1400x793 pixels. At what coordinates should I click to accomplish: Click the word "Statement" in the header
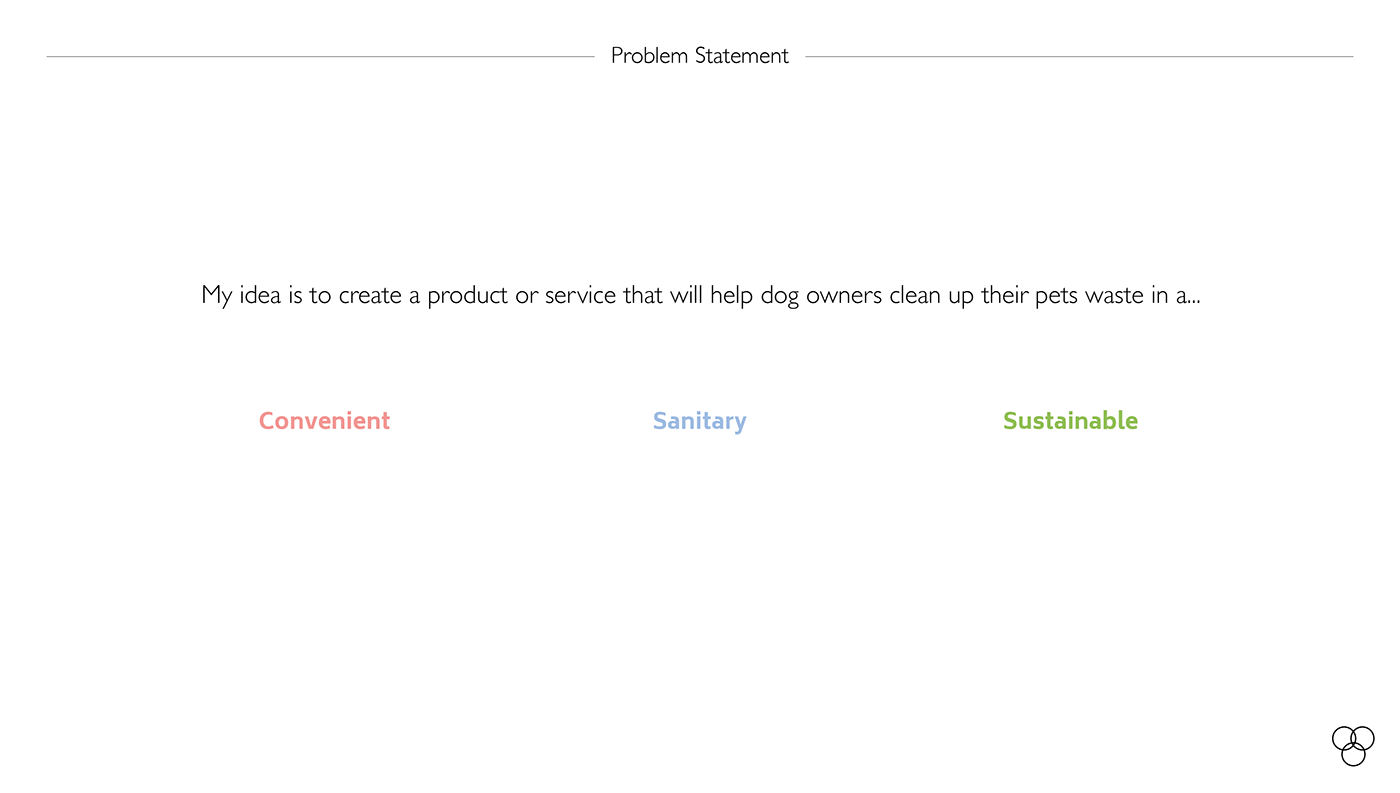[742, 56]
